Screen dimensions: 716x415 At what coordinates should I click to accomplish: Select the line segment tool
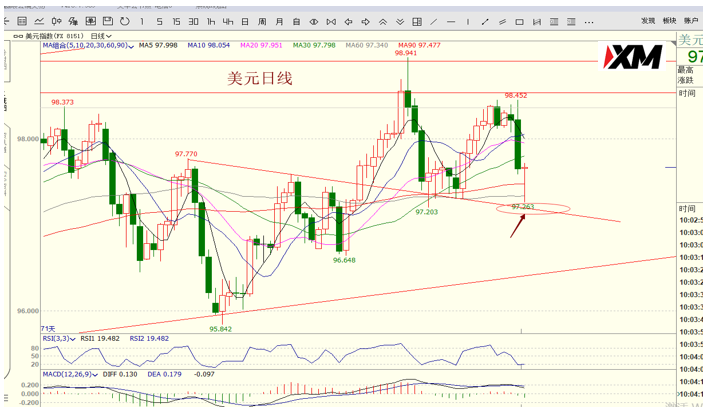(485, 21)
